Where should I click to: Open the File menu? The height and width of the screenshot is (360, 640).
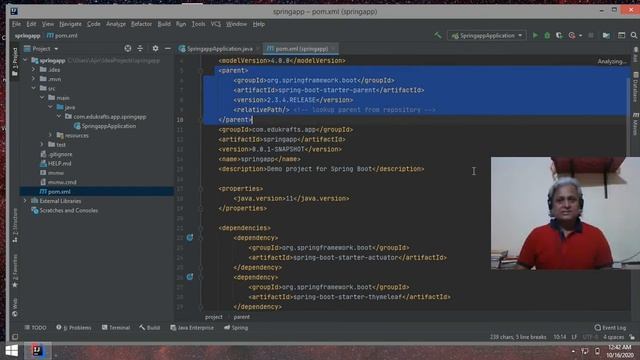(x=16, y=24)
